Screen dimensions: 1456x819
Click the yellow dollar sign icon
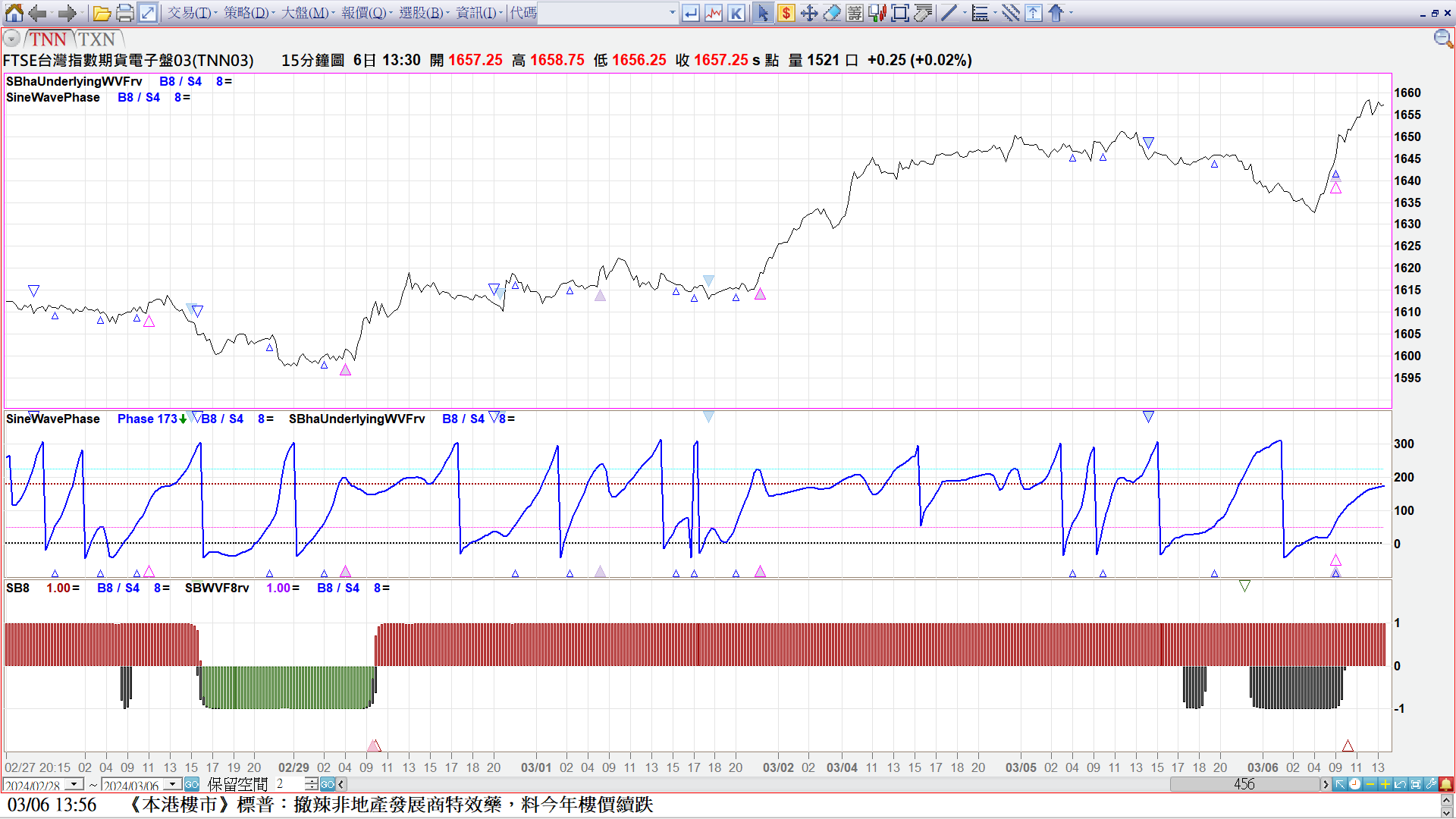pyautogui.click(x=786, y=13)
